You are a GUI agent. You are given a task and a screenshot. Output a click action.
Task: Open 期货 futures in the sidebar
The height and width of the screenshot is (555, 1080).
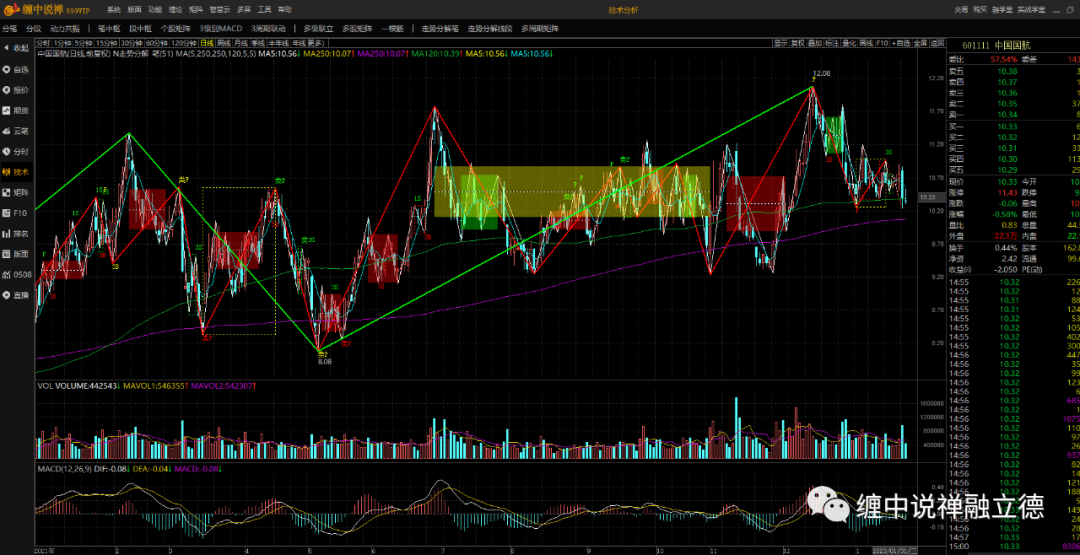click(x=17, y=110)
